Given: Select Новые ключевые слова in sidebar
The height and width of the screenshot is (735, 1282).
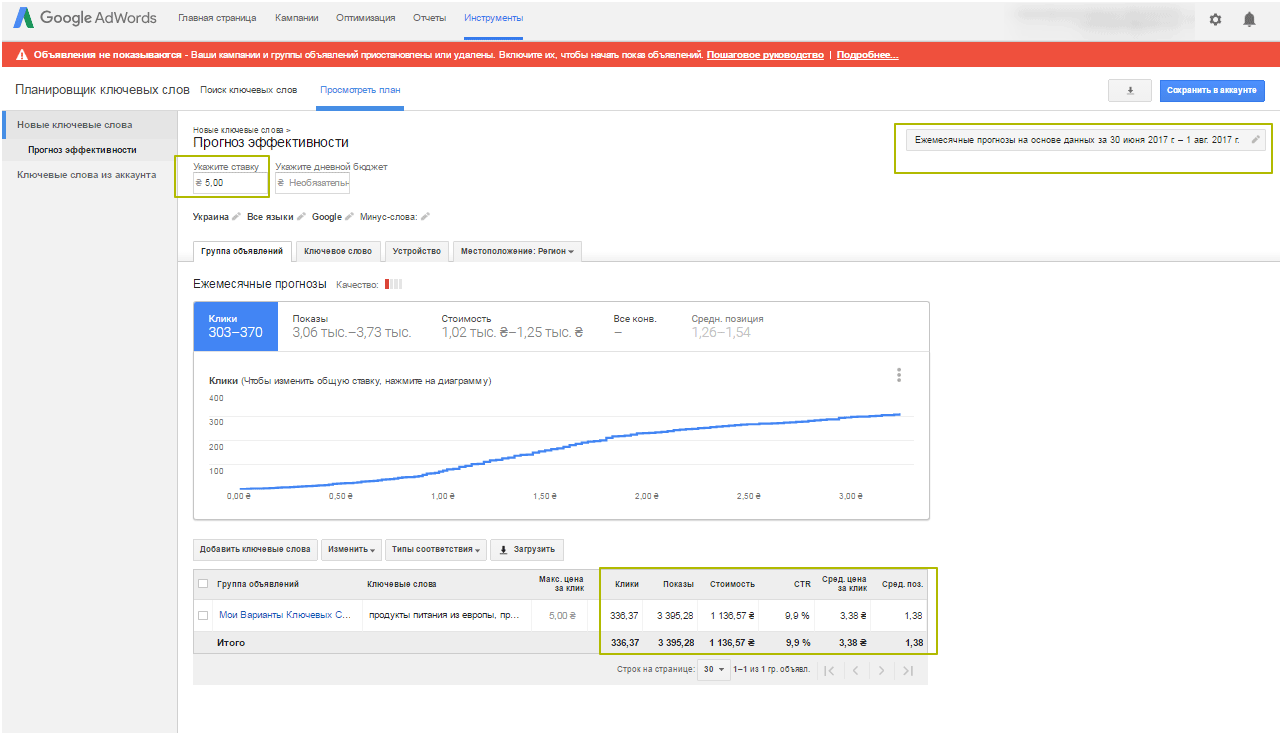Looking at the screenshot, I should [x=90, y=125].
